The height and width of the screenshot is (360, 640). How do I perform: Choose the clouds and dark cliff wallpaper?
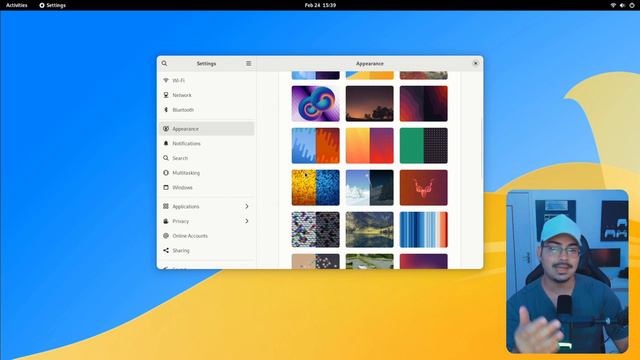[x=369, y=188]
